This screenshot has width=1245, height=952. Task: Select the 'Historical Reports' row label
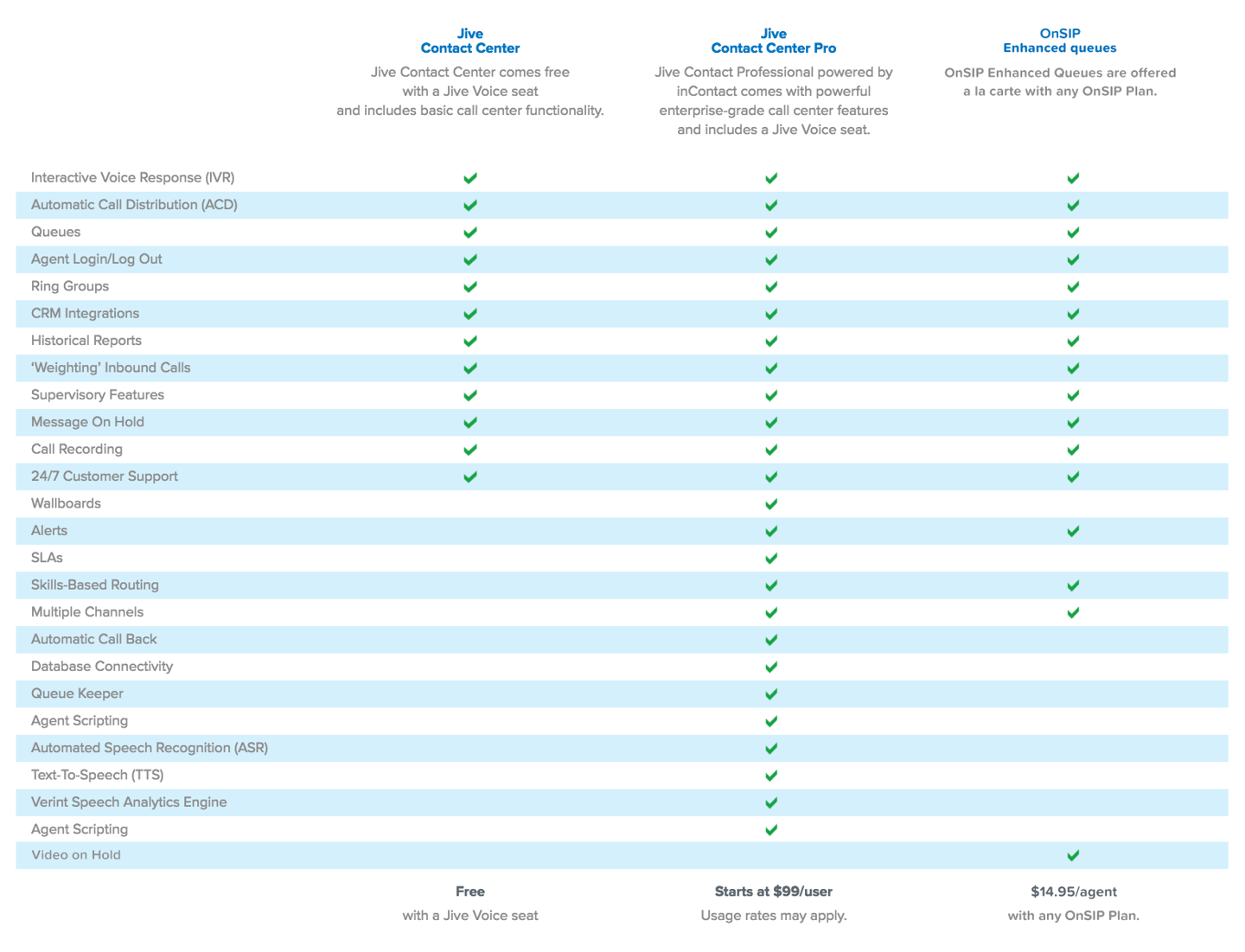coord(86,341)
